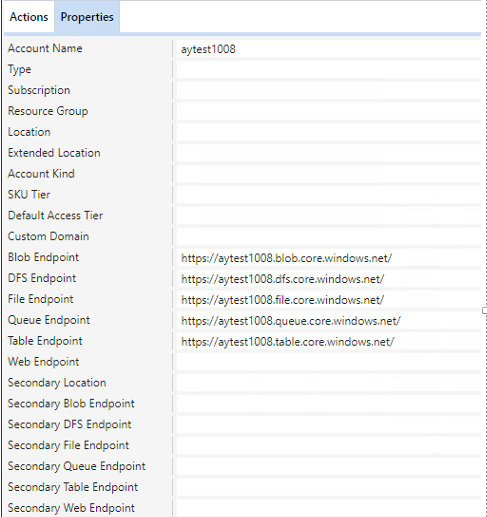The width and height of the screenshot is (487, 517).
Task: Click the Secondary File Endpoint label
Action: coord(68,445)
